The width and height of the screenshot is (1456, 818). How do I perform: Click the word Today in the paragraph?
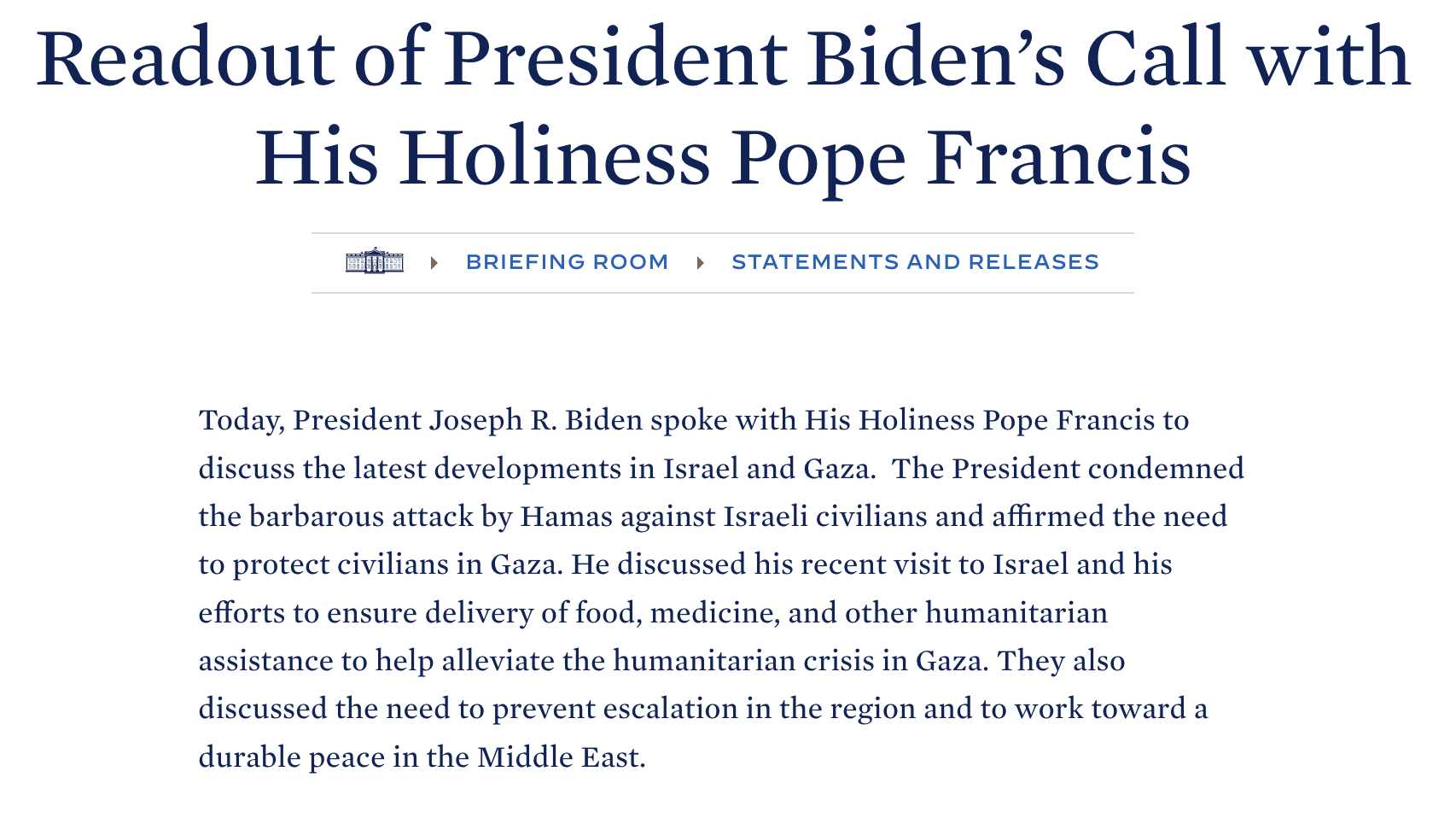click(x=242, y=422)
